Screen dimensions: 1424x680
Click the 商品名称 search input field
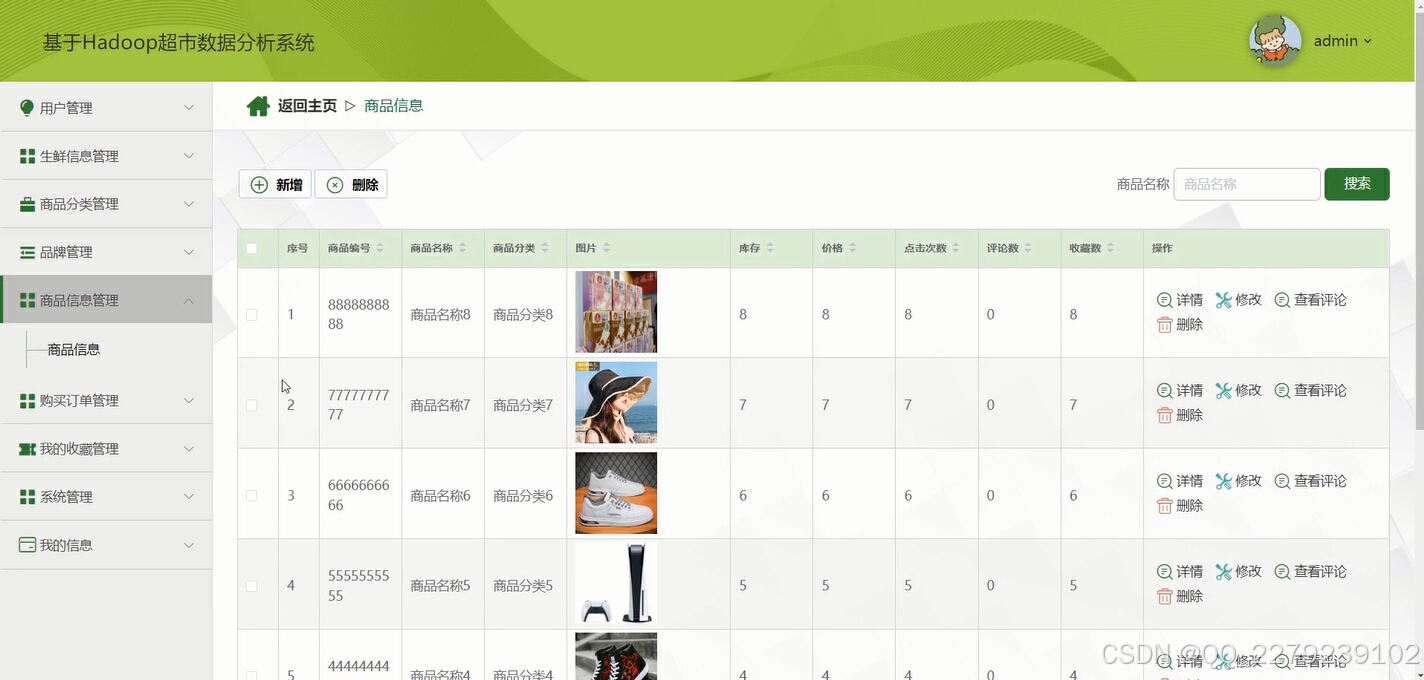point(1247,184)
